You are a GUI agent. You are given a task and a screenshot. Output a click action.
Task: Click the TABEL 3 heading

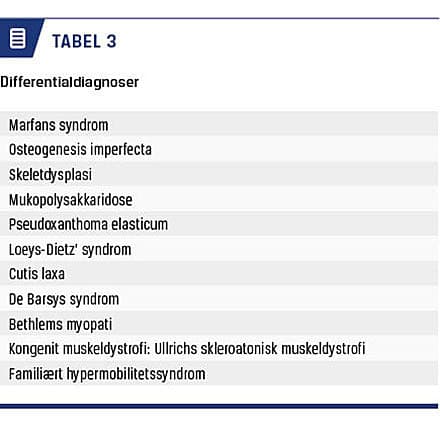coord(84,42)
